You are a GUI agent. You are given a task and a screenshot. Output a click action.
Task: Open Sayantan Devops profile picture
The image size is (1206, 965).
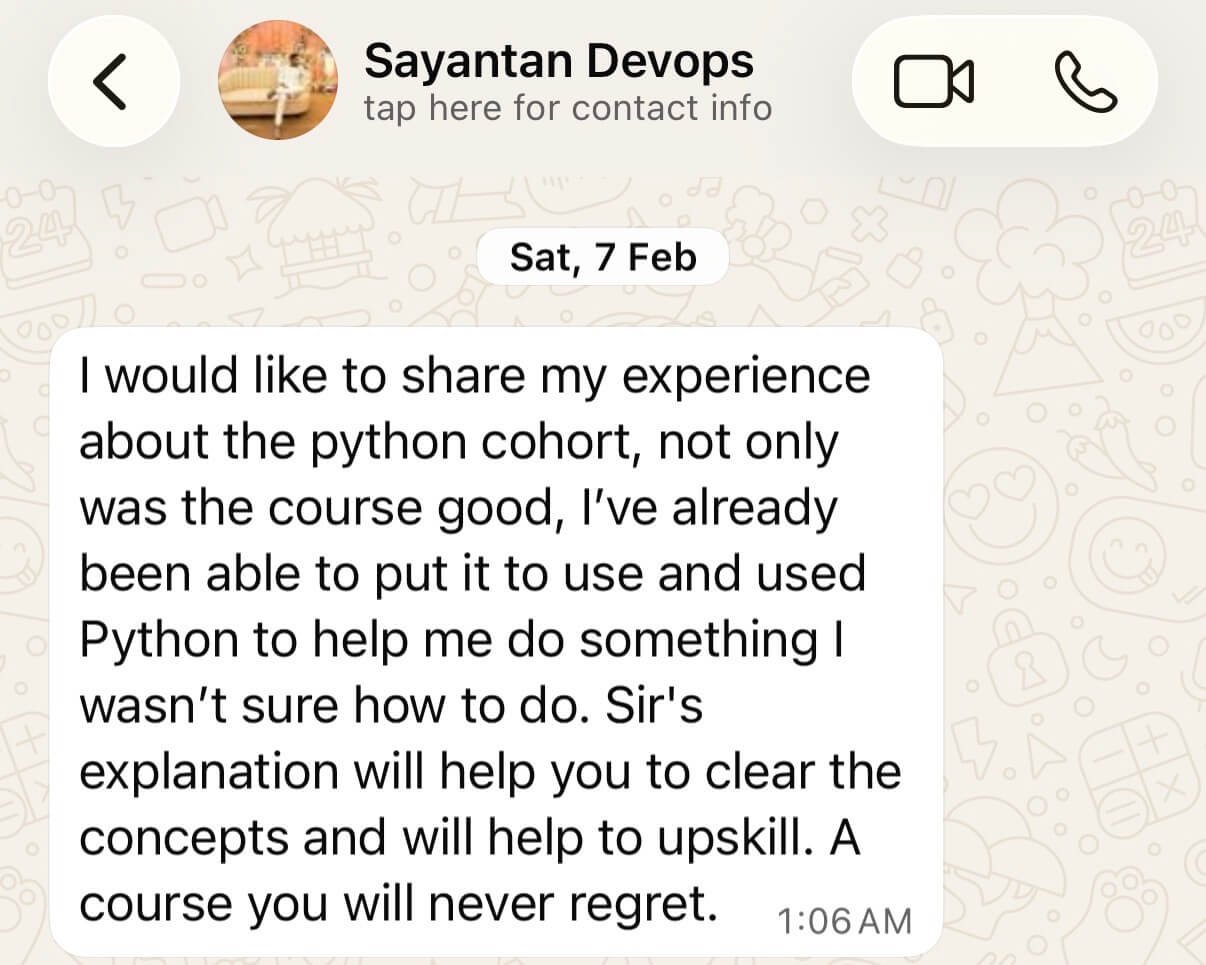coord(278,80)
